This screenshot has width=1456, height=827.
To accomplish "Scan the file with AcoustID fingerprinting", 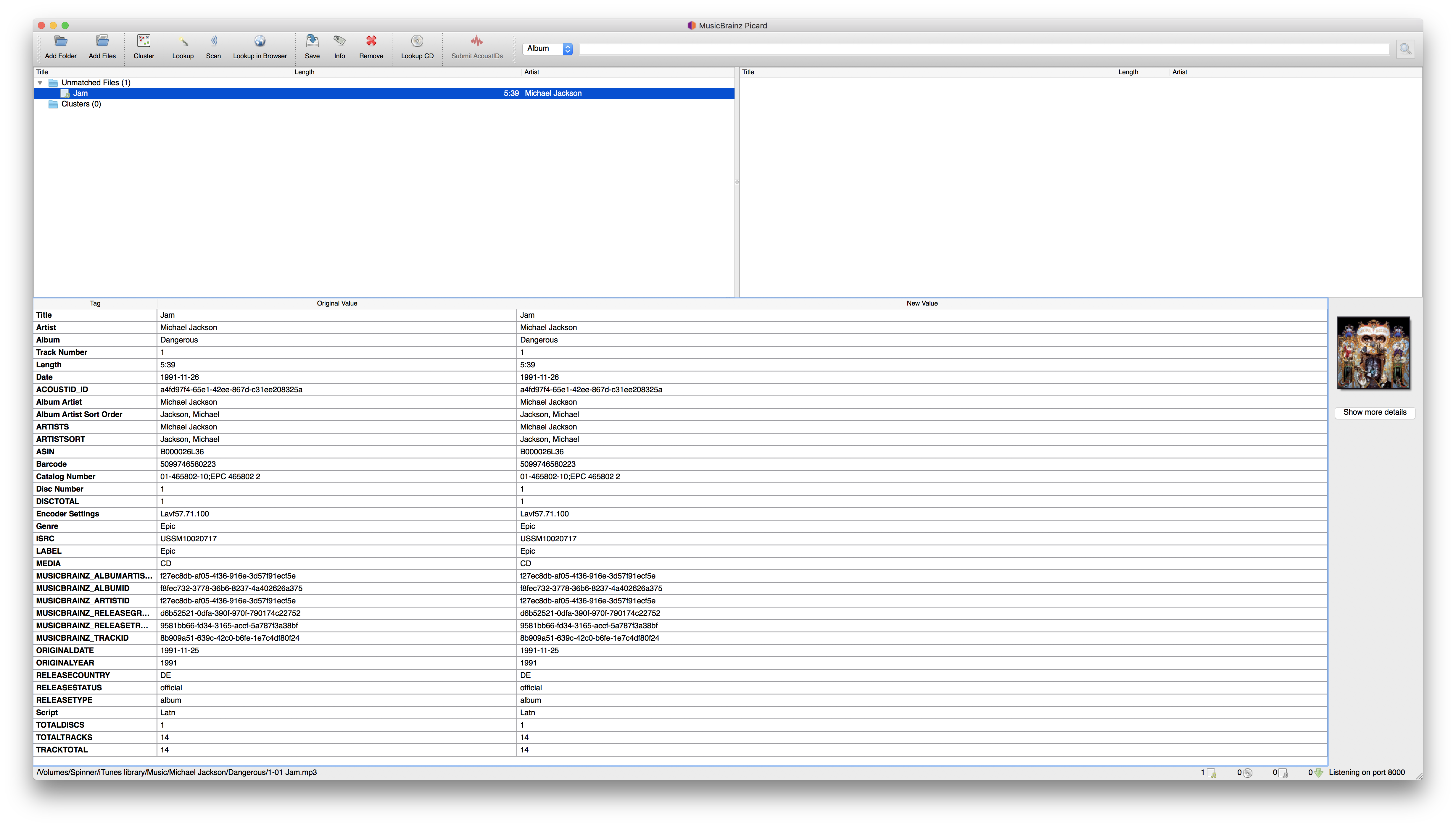I will pos(214,41).
